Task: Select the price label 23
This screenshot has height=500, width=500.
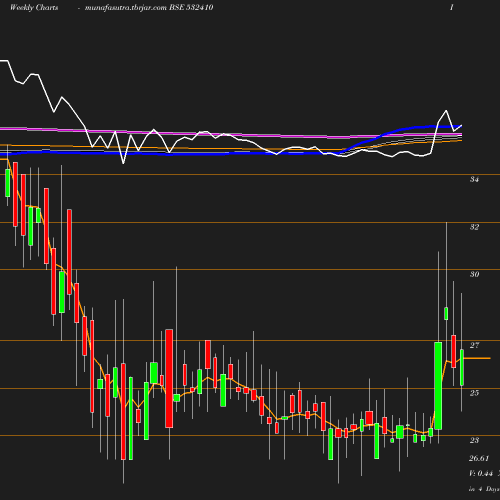Action: click(x=474, y=440)
